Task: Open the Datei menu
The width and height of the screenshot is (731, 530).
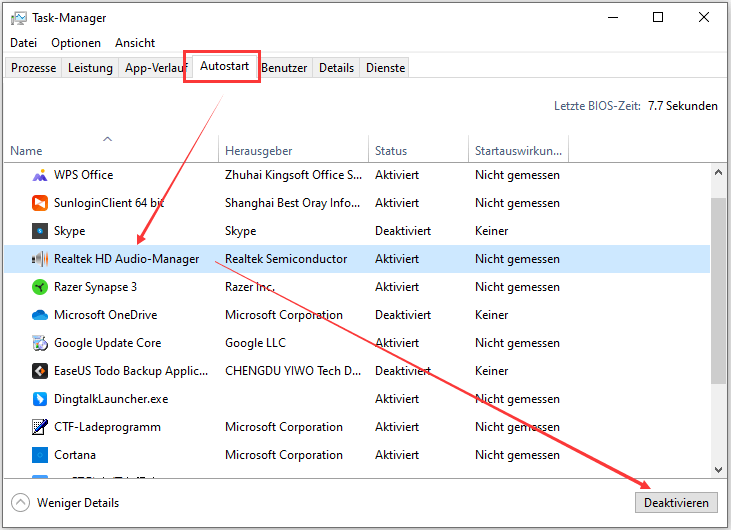Action: (23, 43)
